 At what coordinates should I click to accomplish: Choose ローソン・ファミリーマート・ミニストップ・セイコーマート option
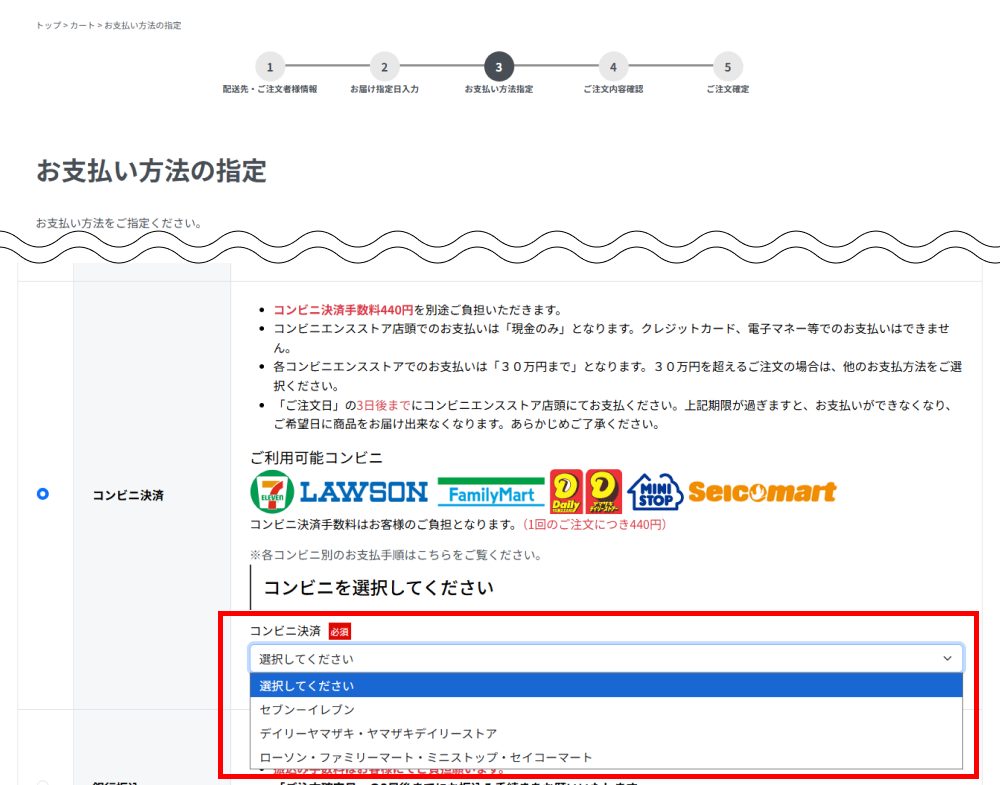pyautogui.click(x=605, y=757)
